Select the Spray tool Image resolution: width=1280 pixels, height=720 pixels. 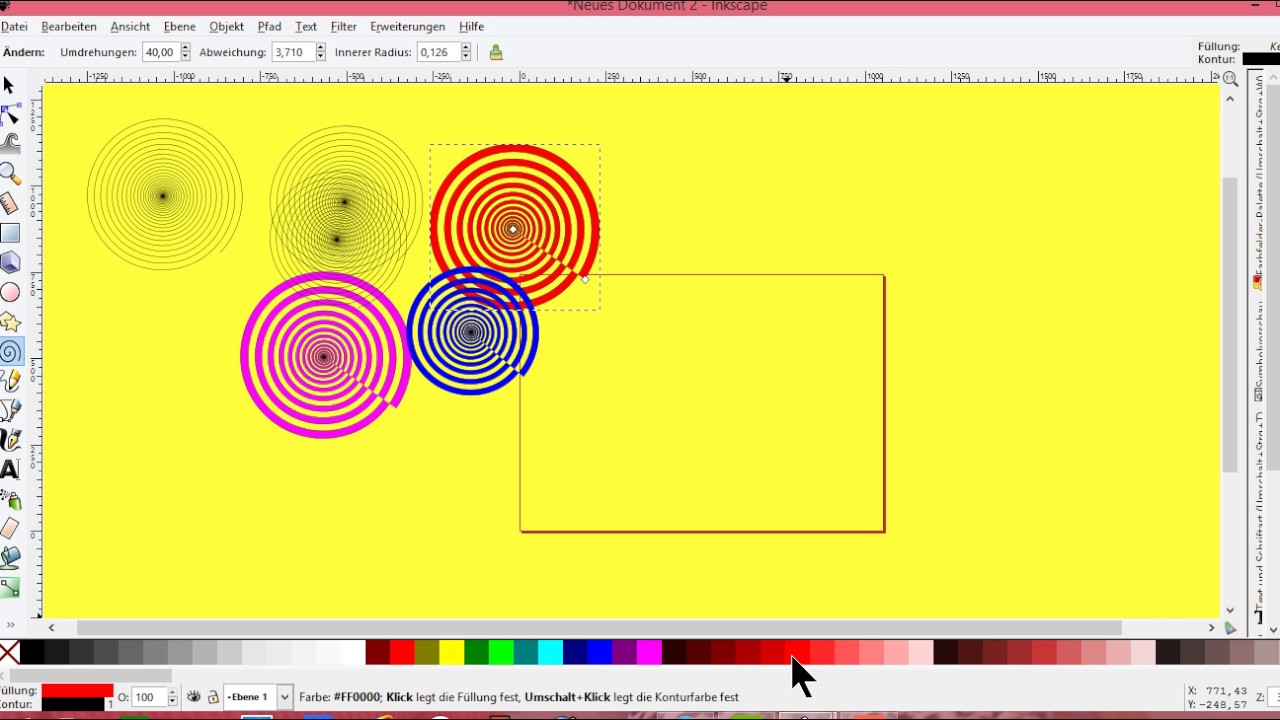coord(9,499)
